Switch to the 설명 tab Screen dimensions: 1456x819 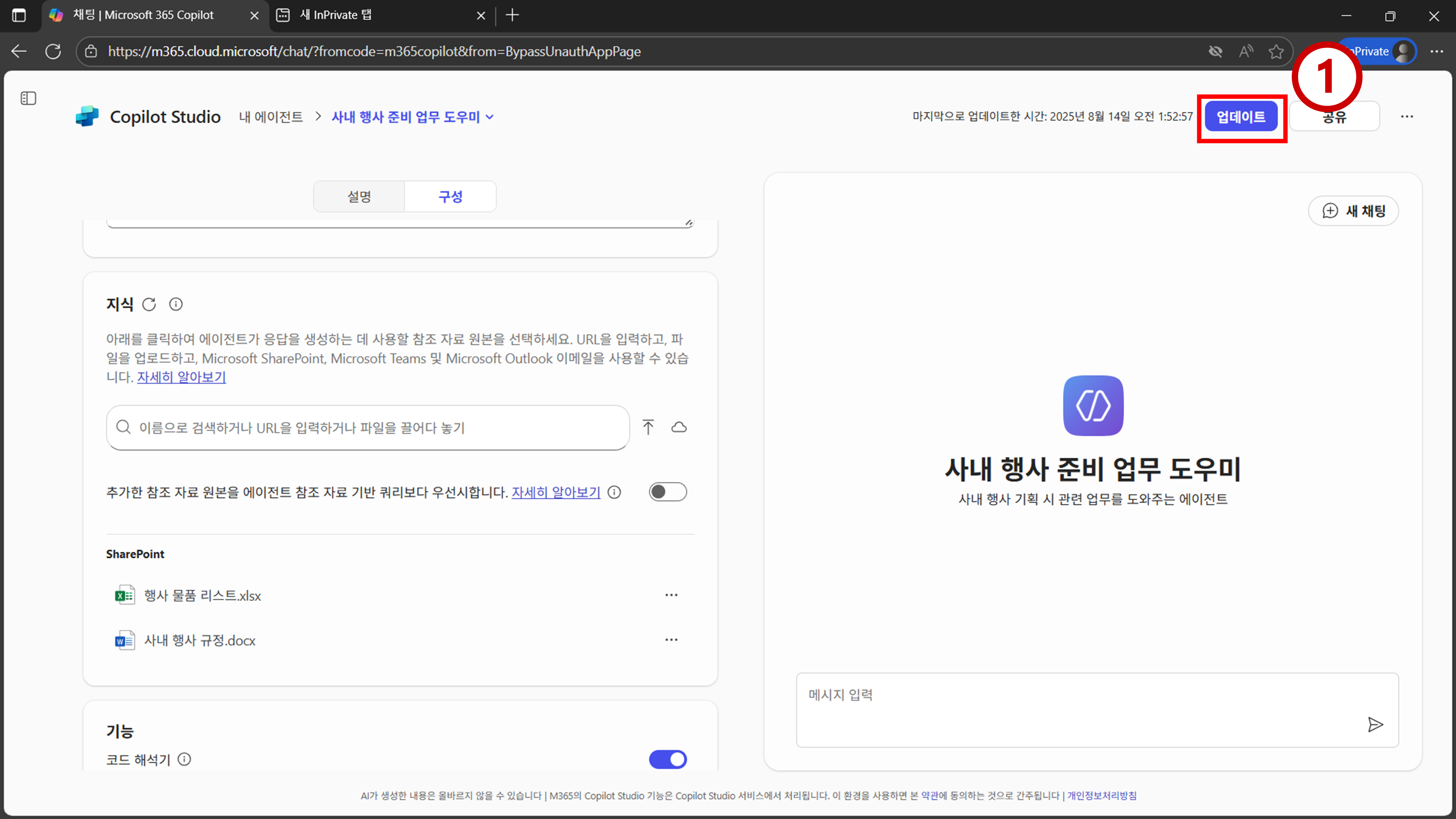[x=359, y=197]
